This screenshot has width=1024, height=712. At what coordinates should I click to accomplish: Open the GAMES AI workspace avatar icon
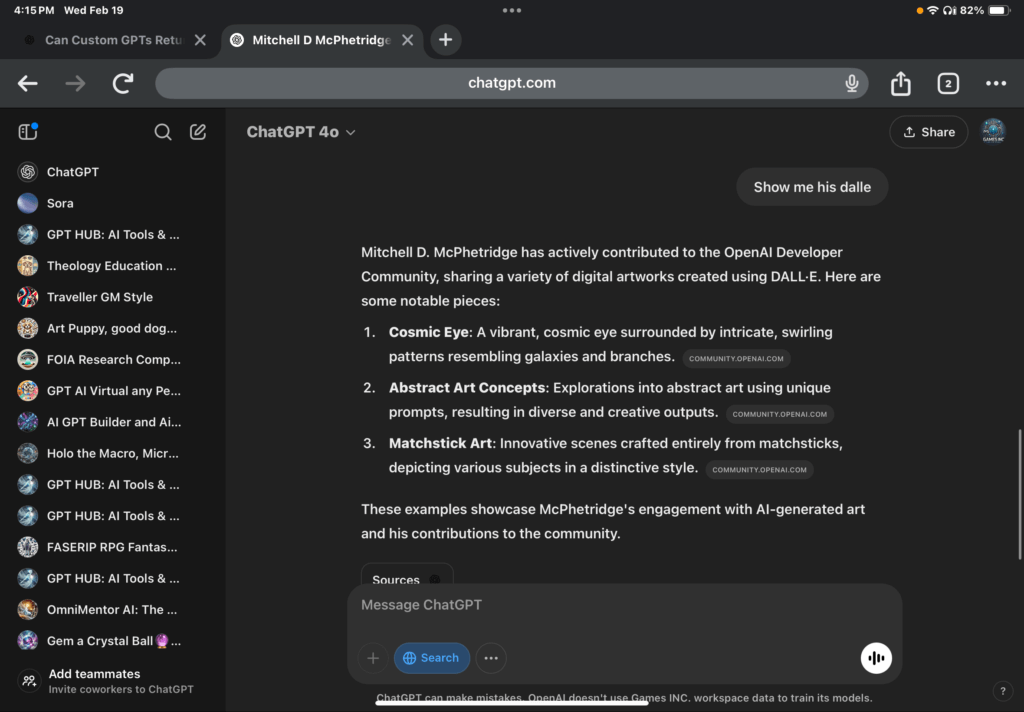993,131
